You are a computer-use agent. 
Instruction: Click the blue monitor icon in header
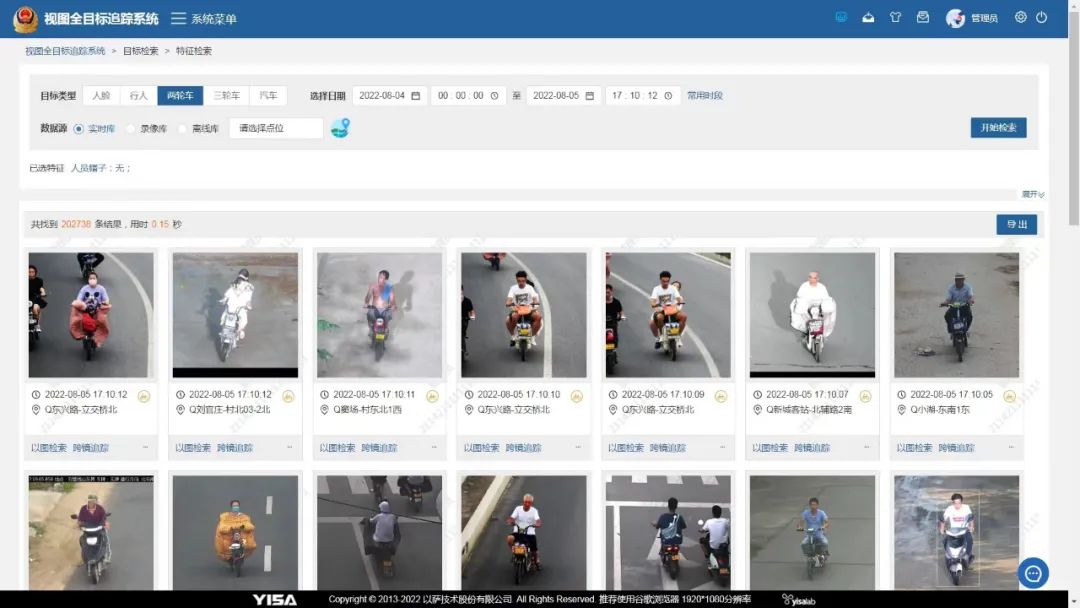click(841, 17)
